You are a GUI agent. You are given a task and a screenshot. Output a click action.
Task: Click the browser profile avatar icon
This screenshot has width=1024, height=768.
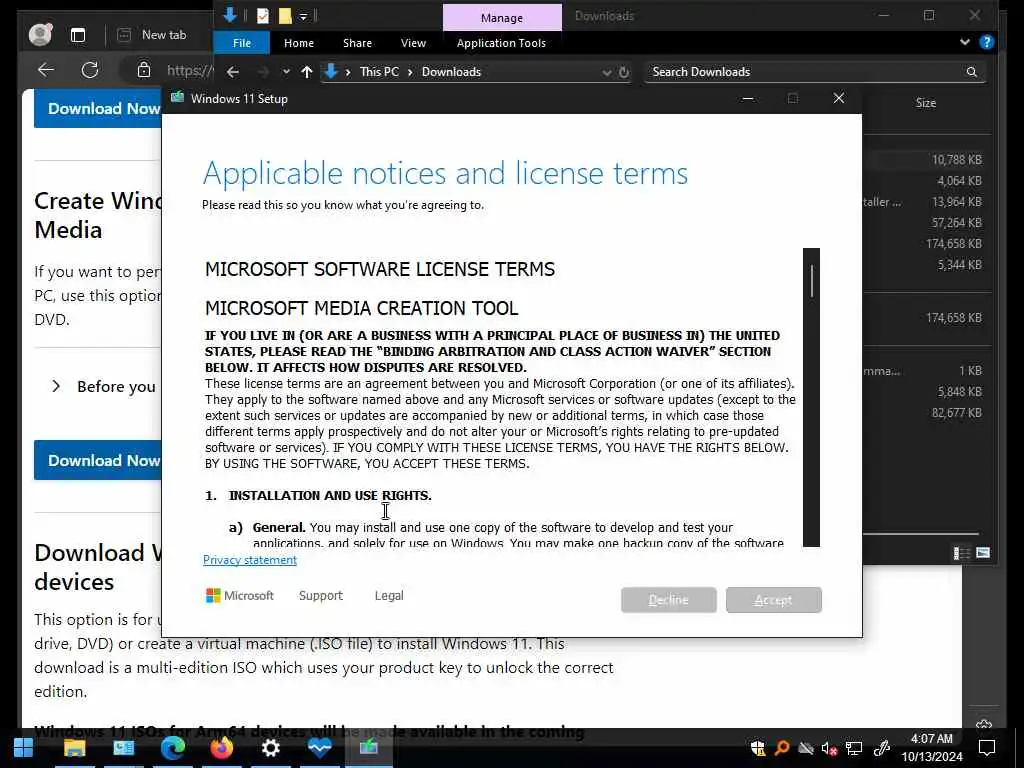point(40,35)
